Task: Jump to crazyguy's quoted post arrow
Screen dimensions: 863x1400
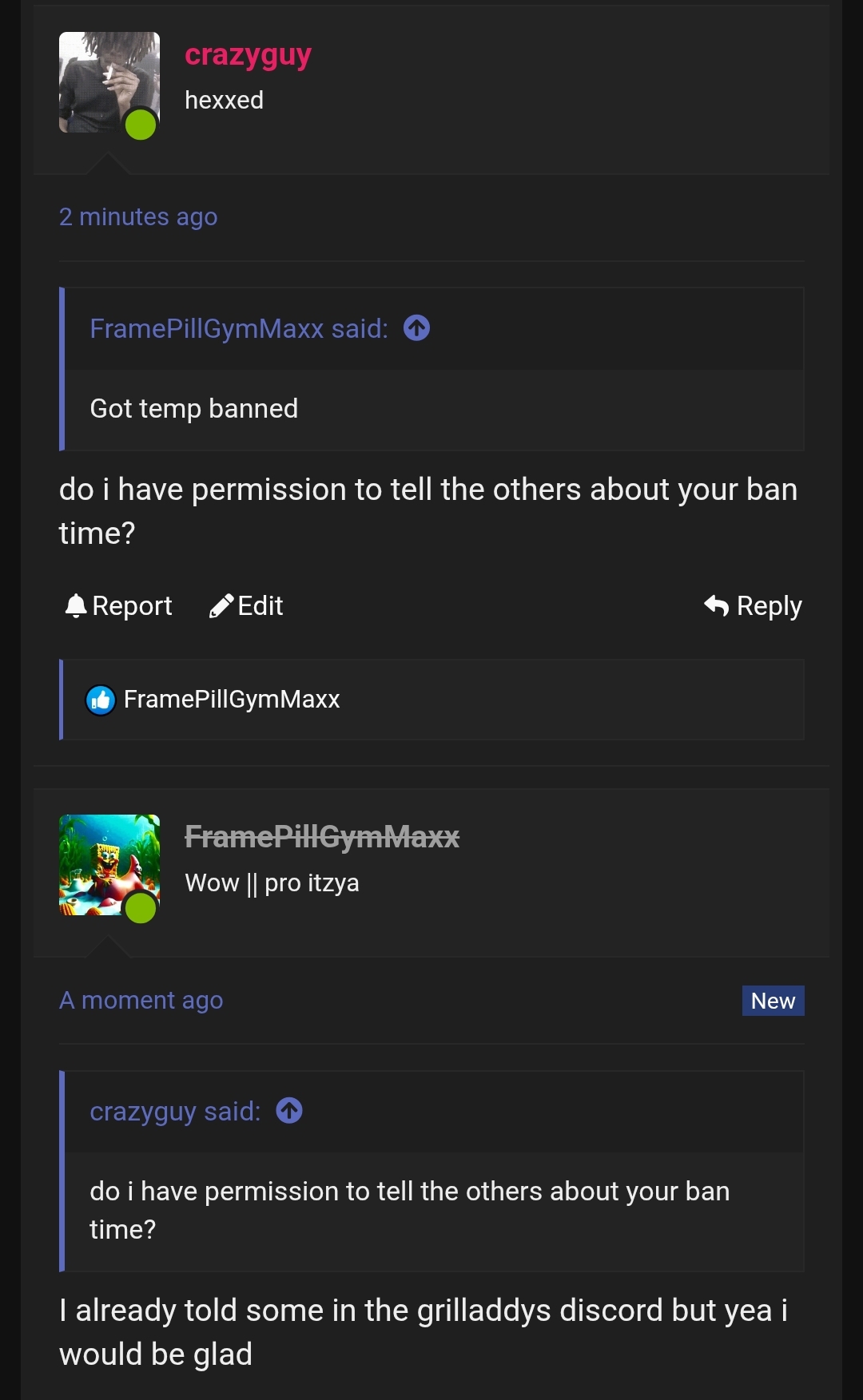Action: [x=289, y=1111]
